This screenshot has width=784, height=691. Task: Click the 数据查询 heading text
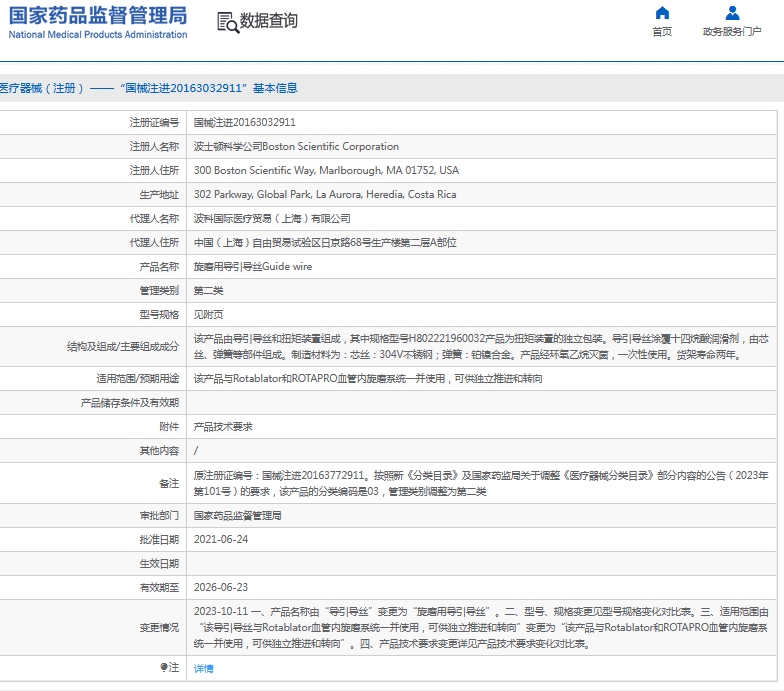pyautogui.click(x=269, y=20)
